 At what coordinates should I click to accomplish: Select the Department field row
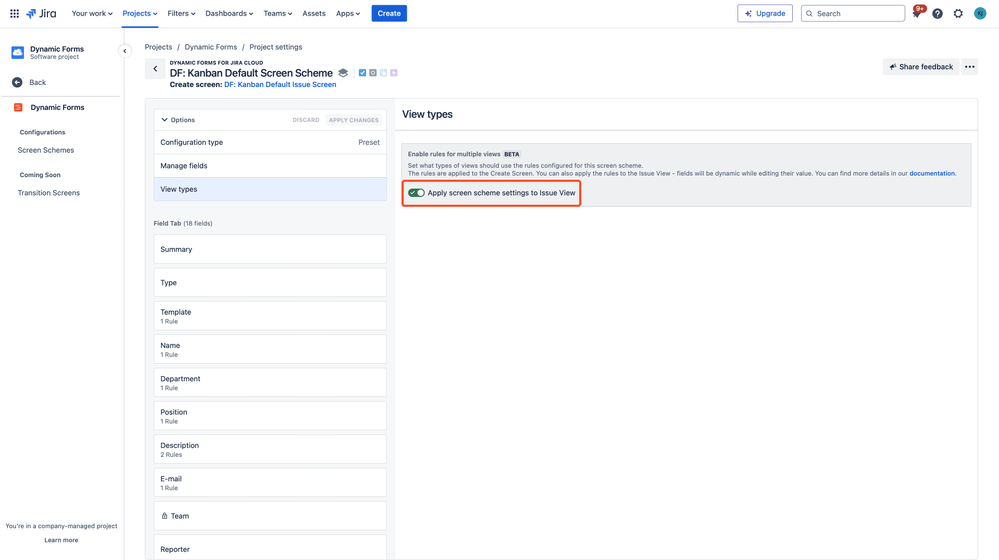[270, 382]
